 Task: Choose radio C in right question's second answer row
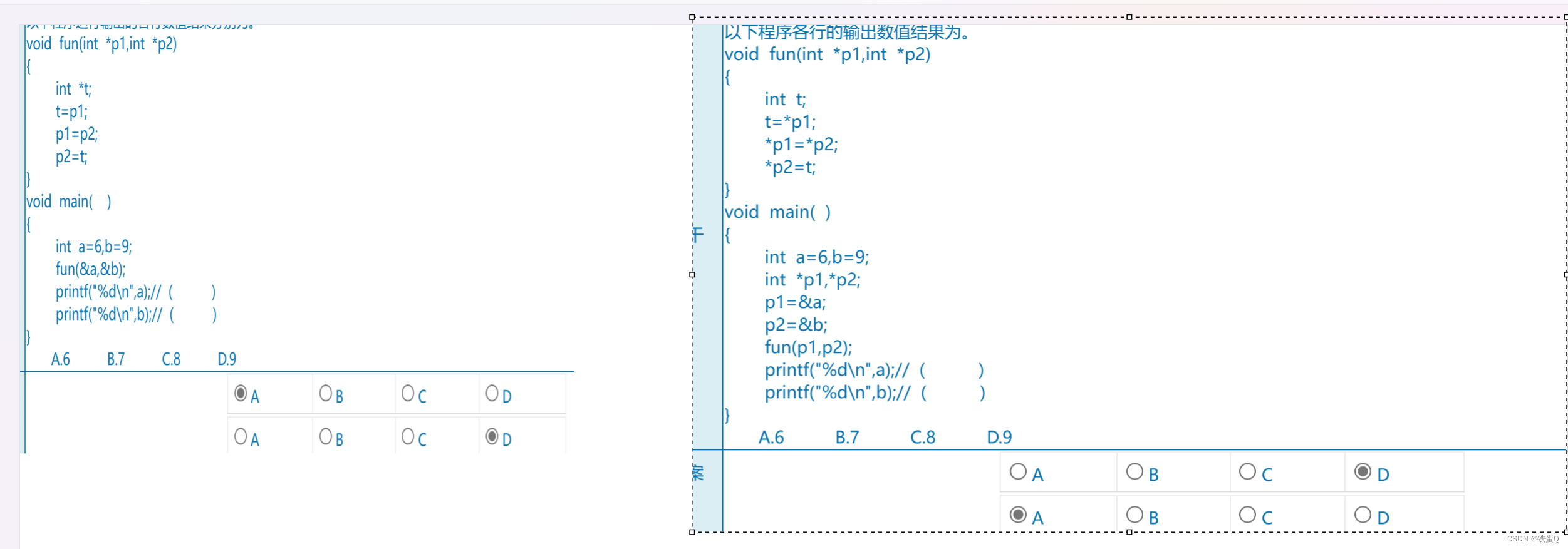click(1247, 515)
